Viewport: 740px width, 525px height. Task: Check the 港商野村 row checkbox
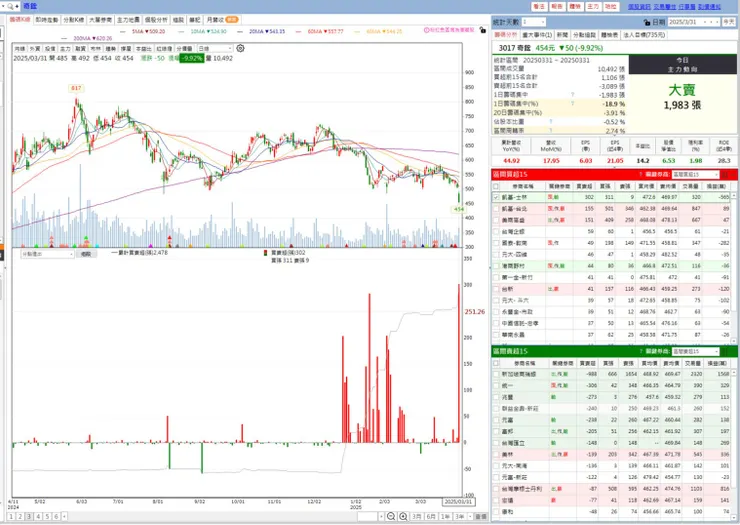496,266
